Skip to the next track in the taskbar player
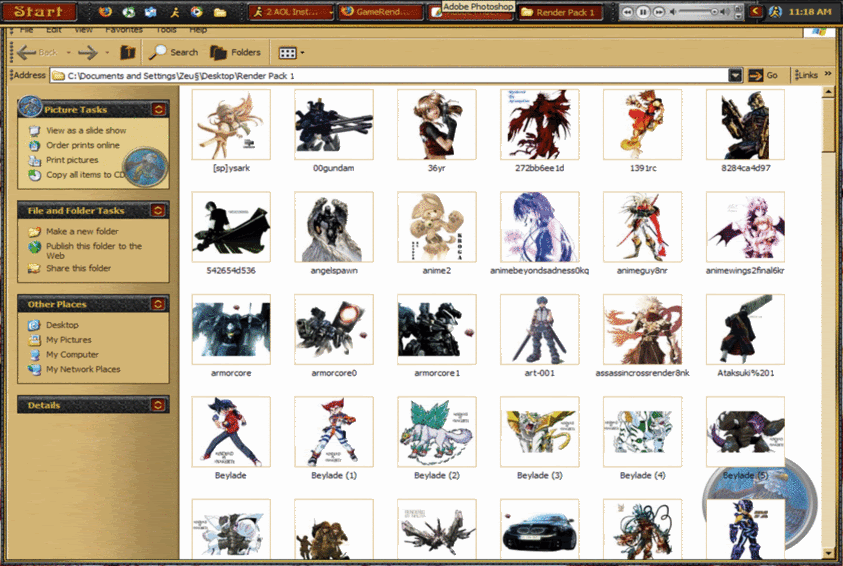843x566 pixels. [659, 11]
